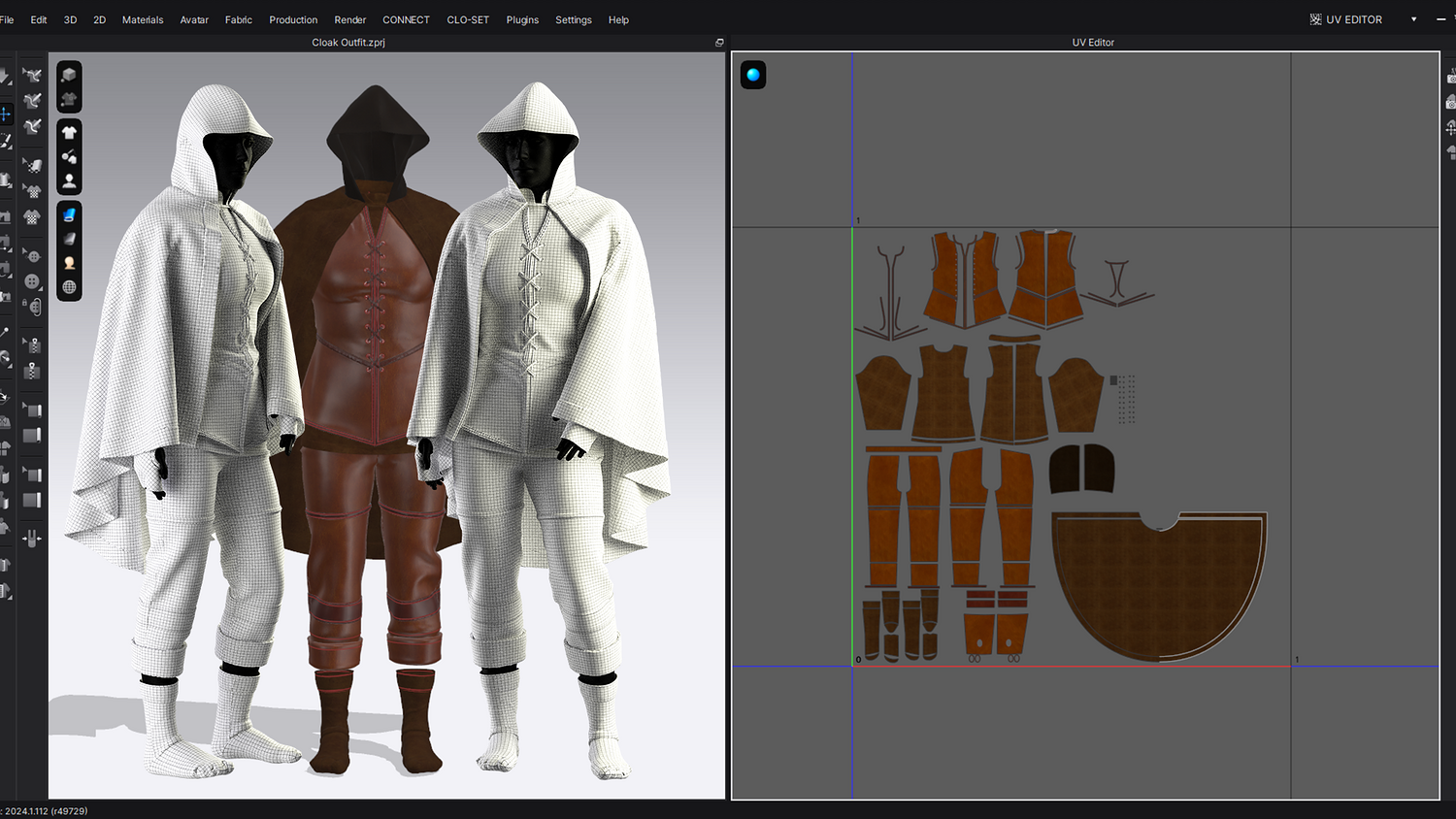The width and height of the screenshot is (1456, 819).
Task: Open the Avatar menu
Action: pyautogui.click(x=194, y=19)
